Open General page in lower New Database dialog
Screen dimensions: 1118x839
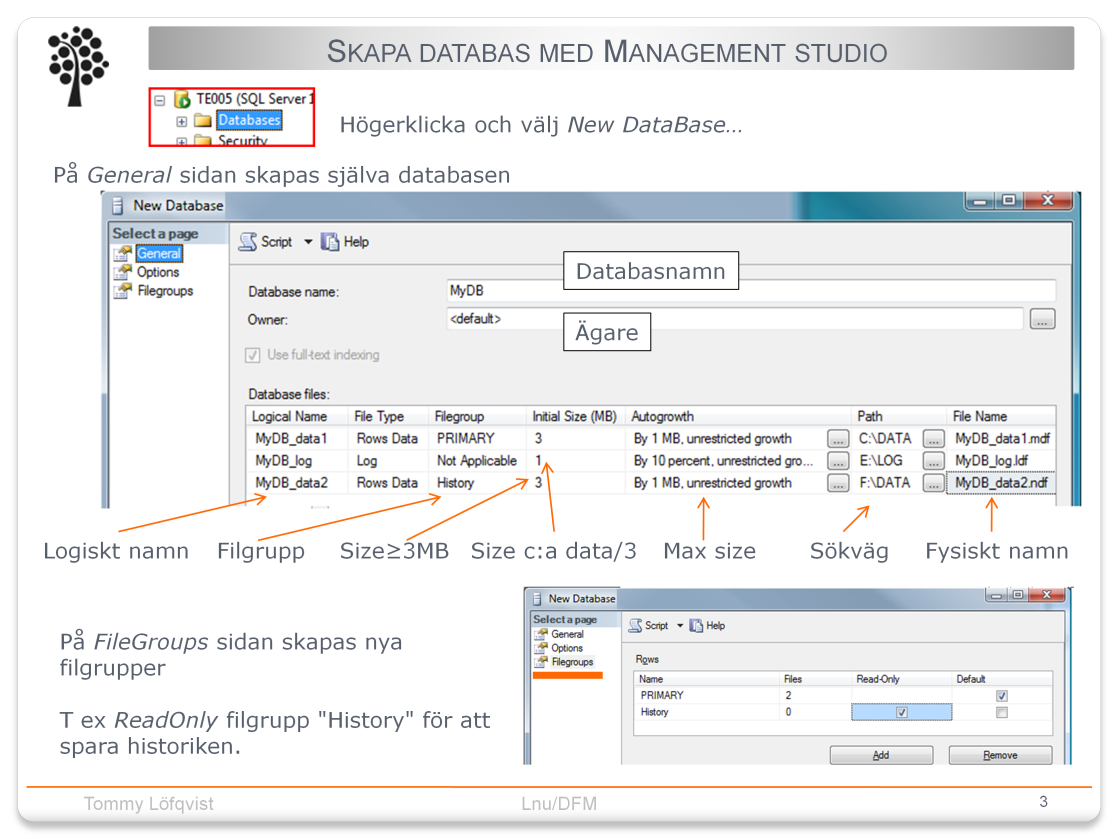(568, 634)
